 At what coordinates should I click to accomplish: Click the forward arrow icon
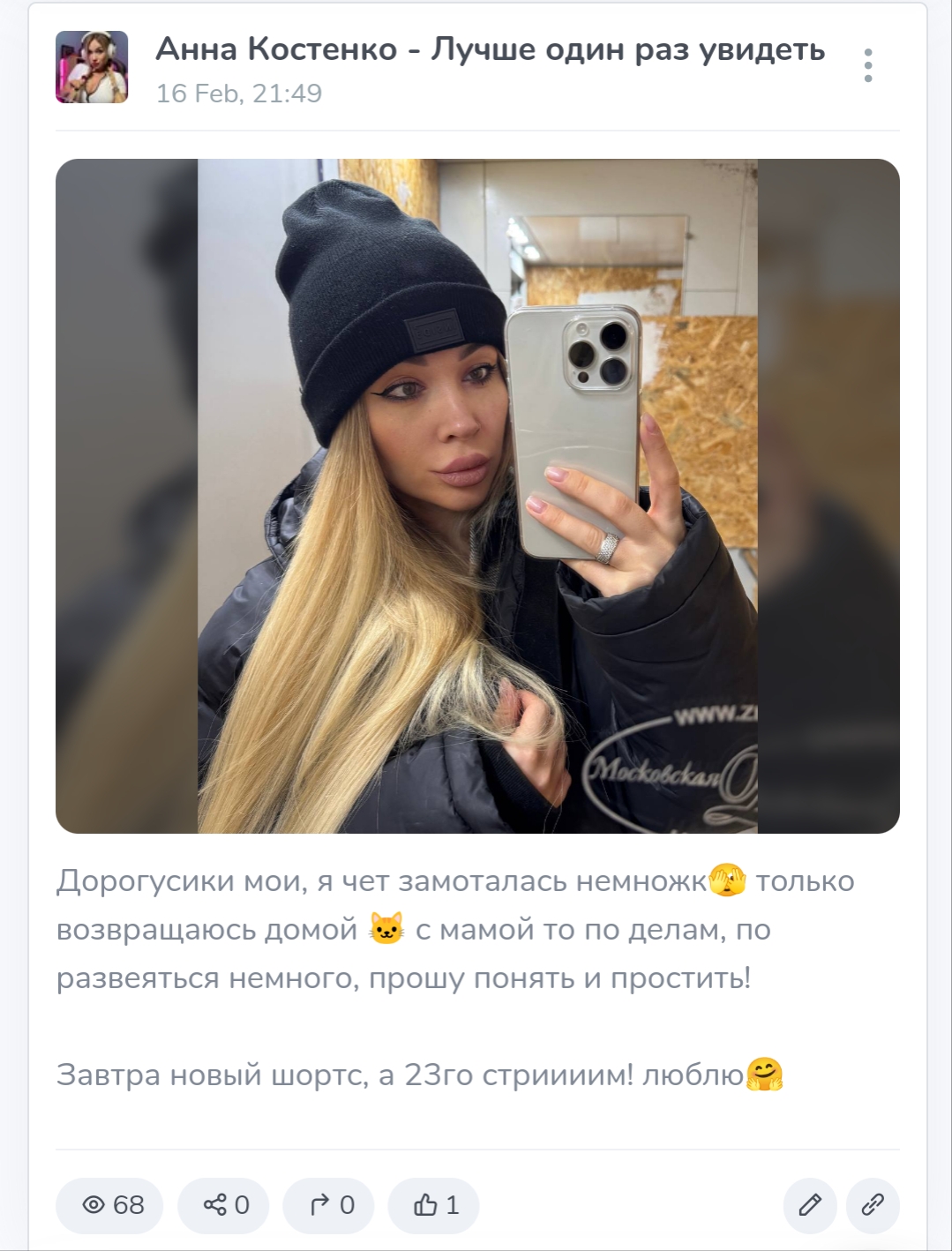[320, 1204]
